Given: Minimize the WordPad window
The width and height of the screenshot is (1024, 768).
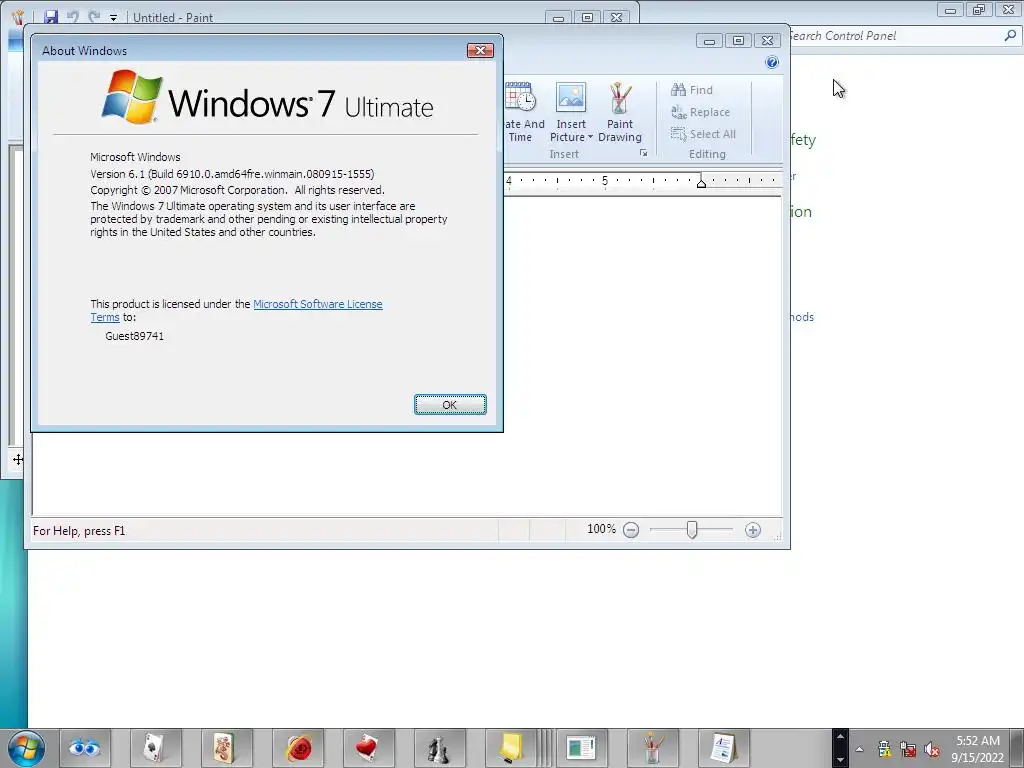Looking at the screenshot, I should (x=709, y=40).
